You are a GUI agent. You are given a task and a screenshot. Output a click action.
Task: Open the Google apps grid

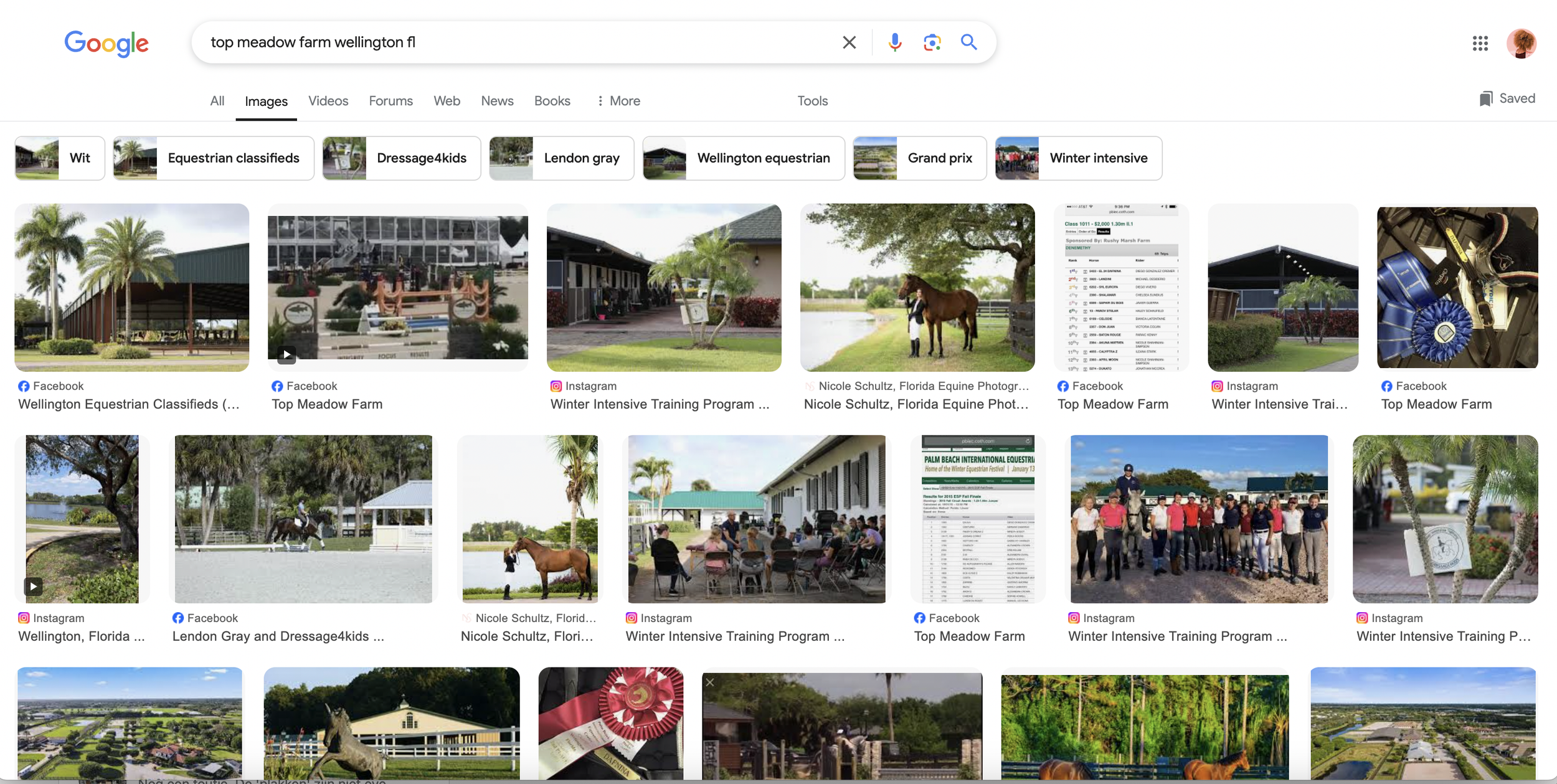[1480, 43]
